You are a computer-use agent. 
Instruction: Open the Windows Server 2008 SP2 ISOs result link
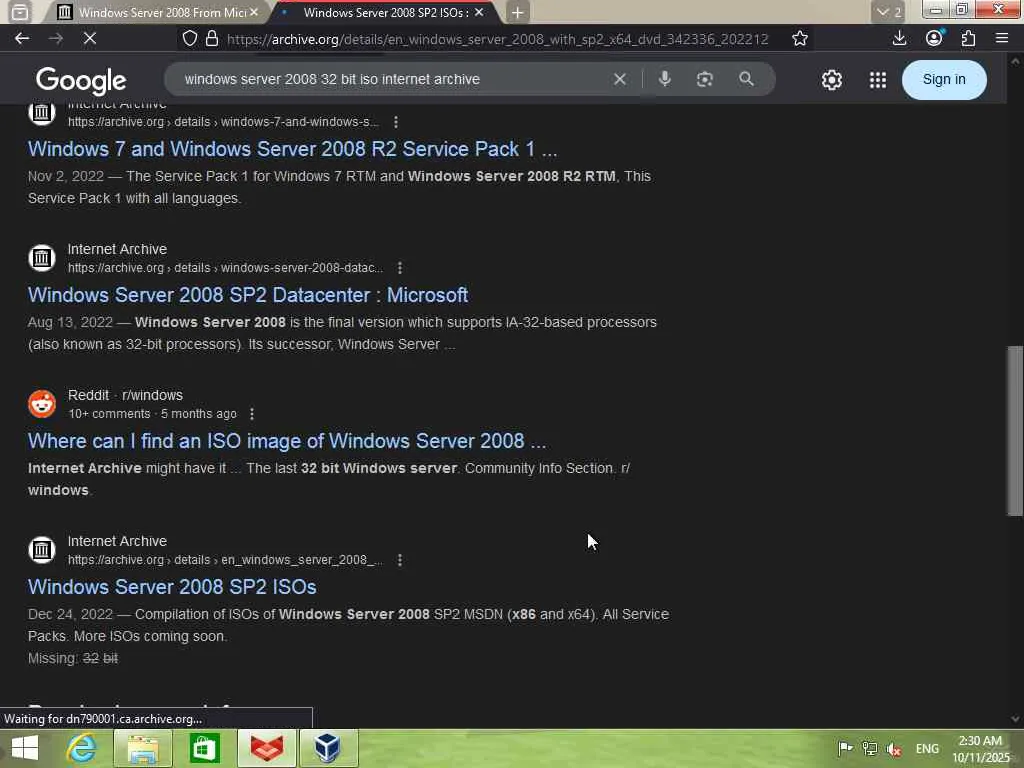tap(172, 587)
